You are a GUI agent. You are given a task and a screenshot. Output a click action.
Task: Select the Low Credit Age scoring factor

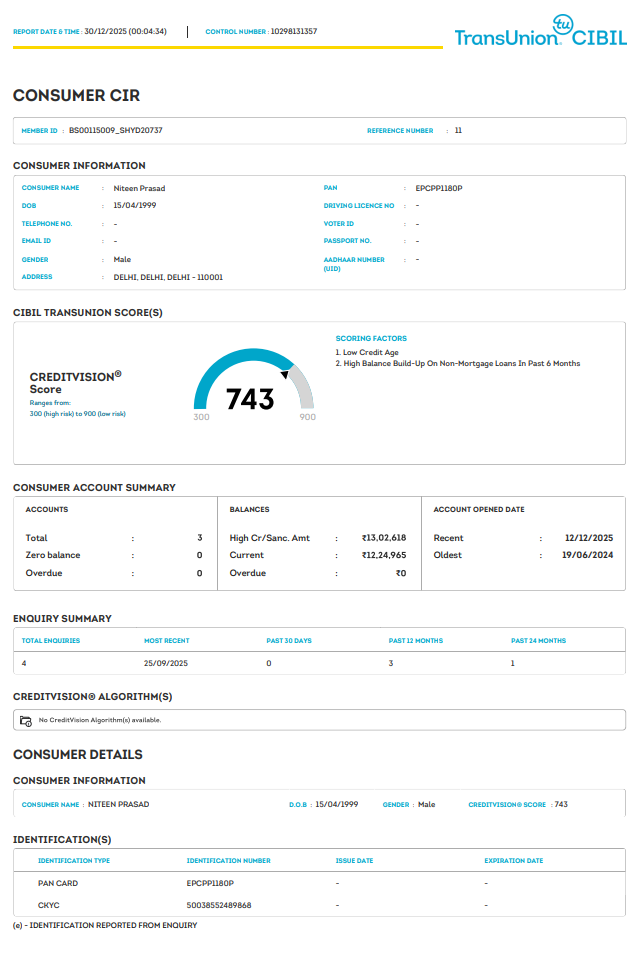tap(367, 352)
